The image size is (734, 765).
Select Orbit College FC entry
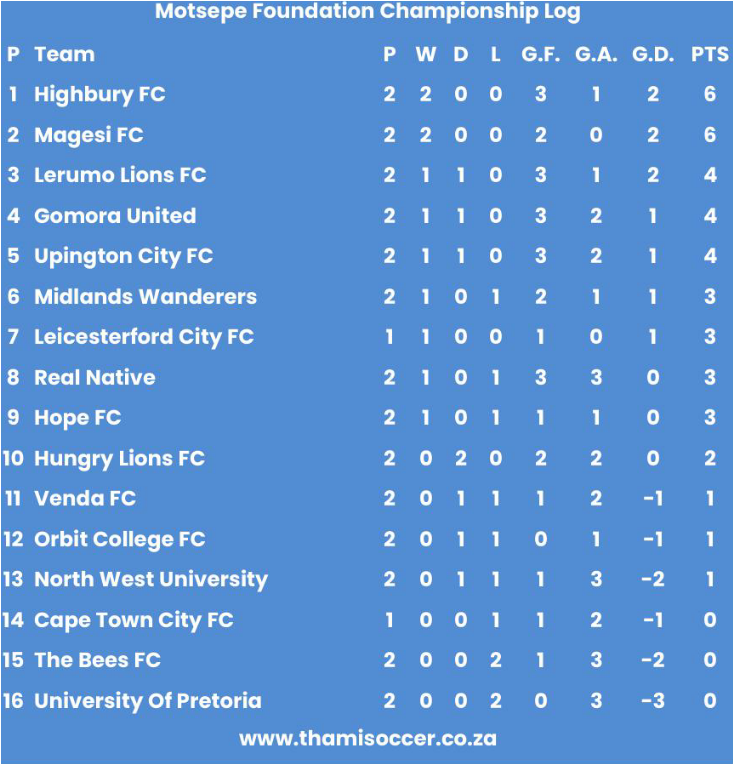pos(120,540)
